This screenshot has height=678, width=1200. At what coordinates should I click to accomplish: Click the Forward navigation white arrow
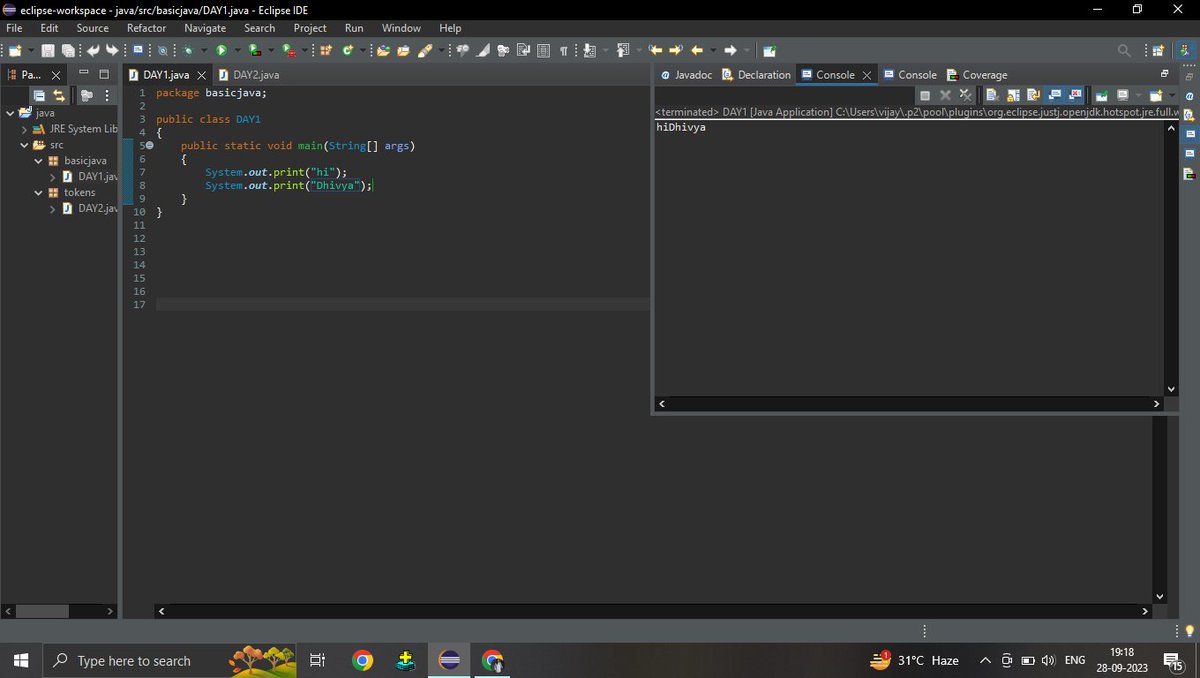[x=730, y=50]
